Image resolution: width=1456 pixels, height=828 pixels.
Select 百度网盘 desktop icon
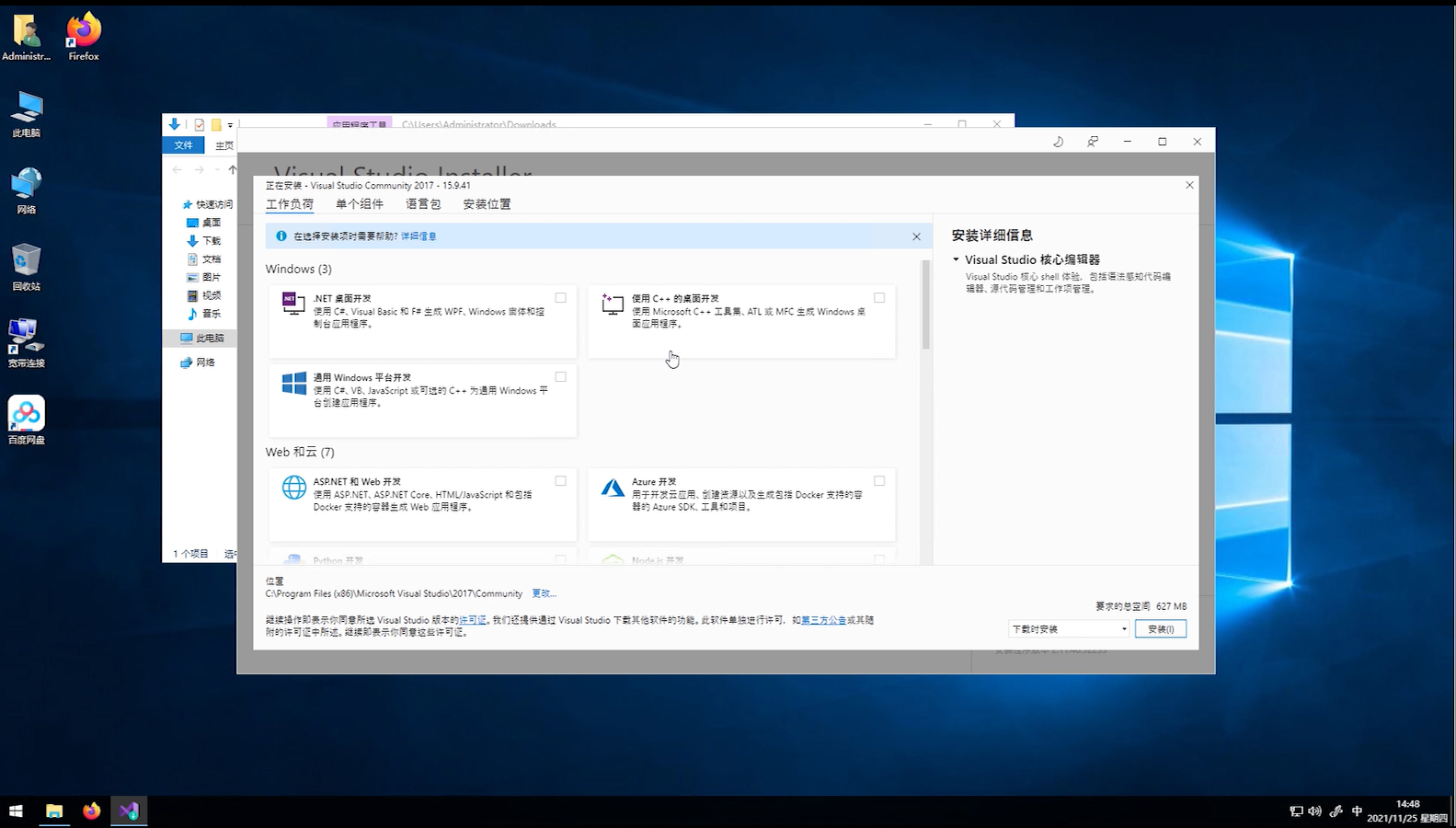pyautogui.click(x=26, y=420)
